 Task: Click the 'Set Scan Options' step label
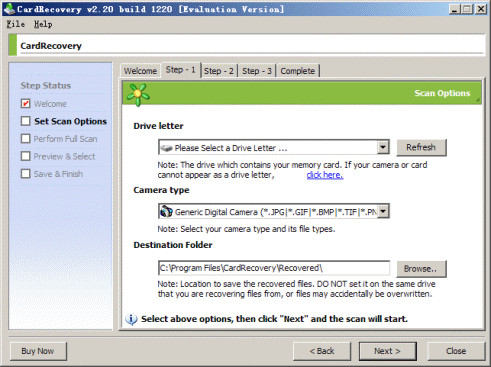click(70, 121)
